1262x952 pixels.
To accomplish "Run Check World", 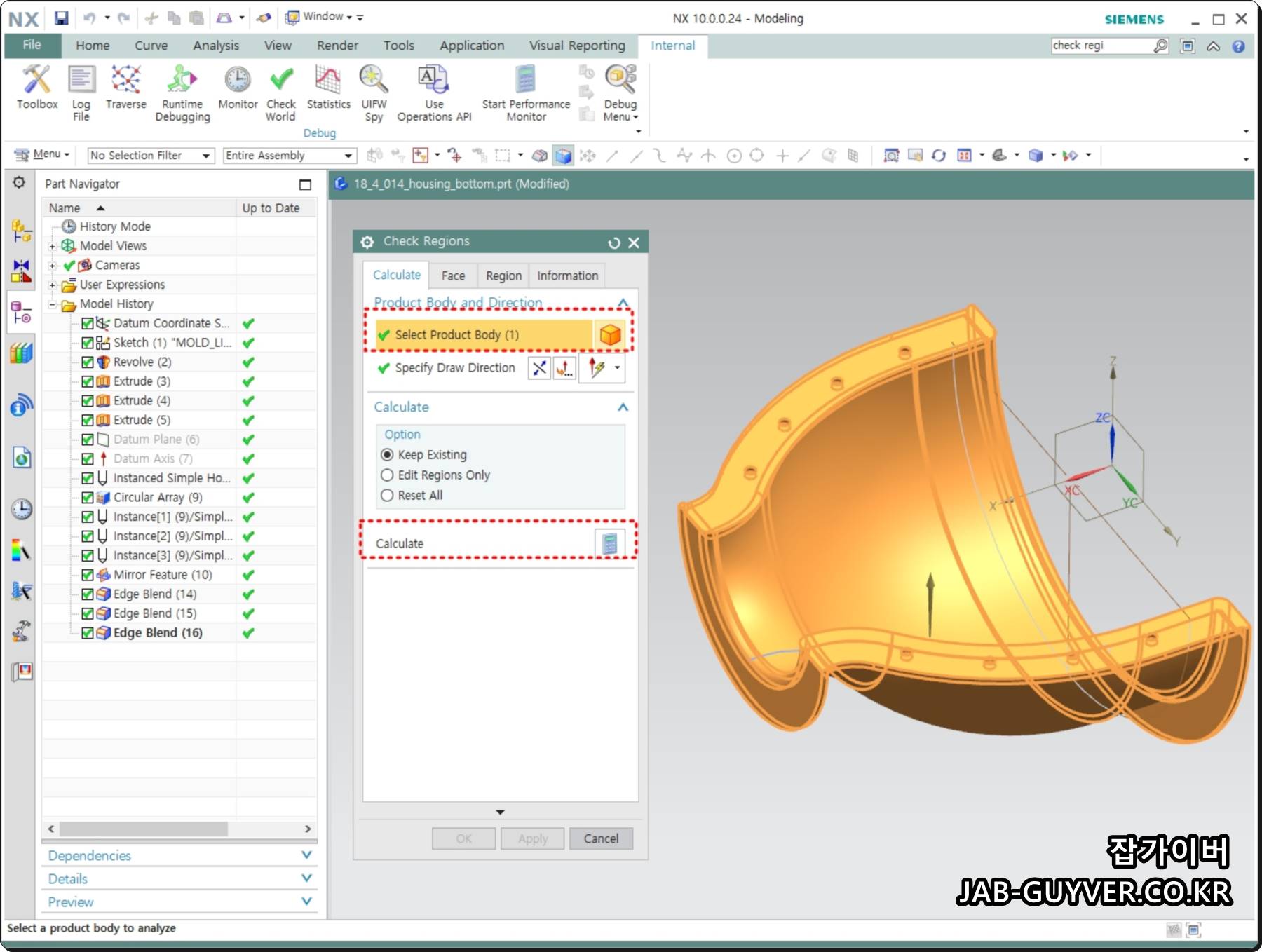I will pos(280,93).
